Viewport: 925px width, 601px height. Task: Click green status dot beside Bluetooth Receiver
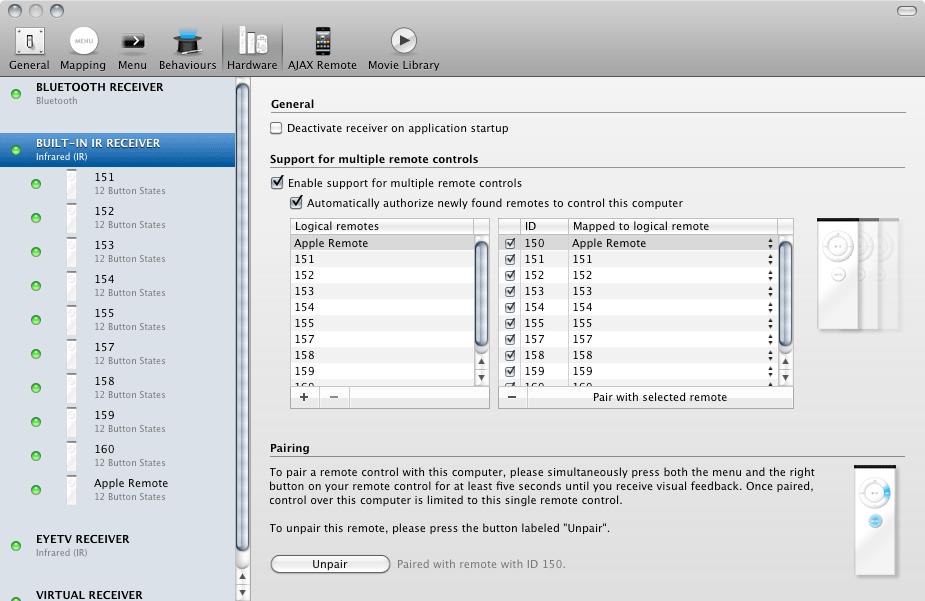pyautogui.click(x=16, y=94)
